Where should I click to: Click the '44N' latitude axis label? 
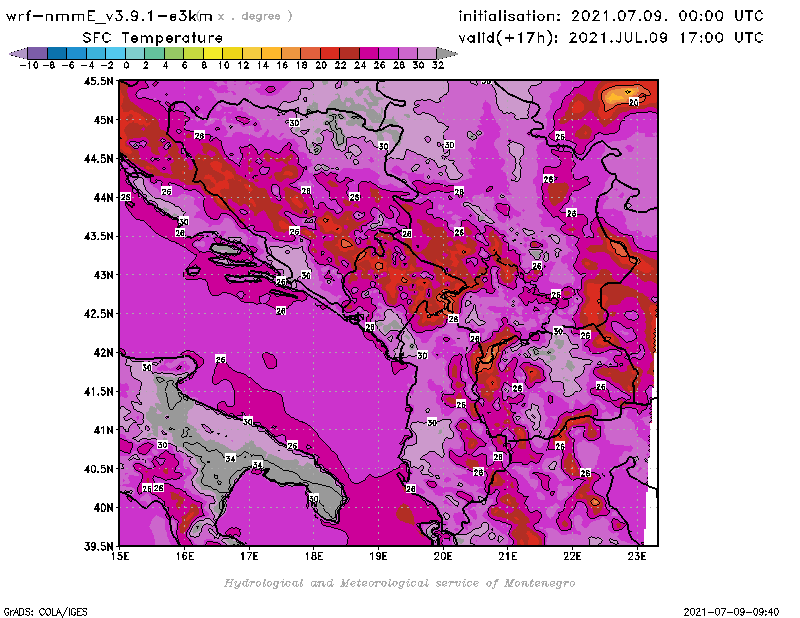coord(103,197)
